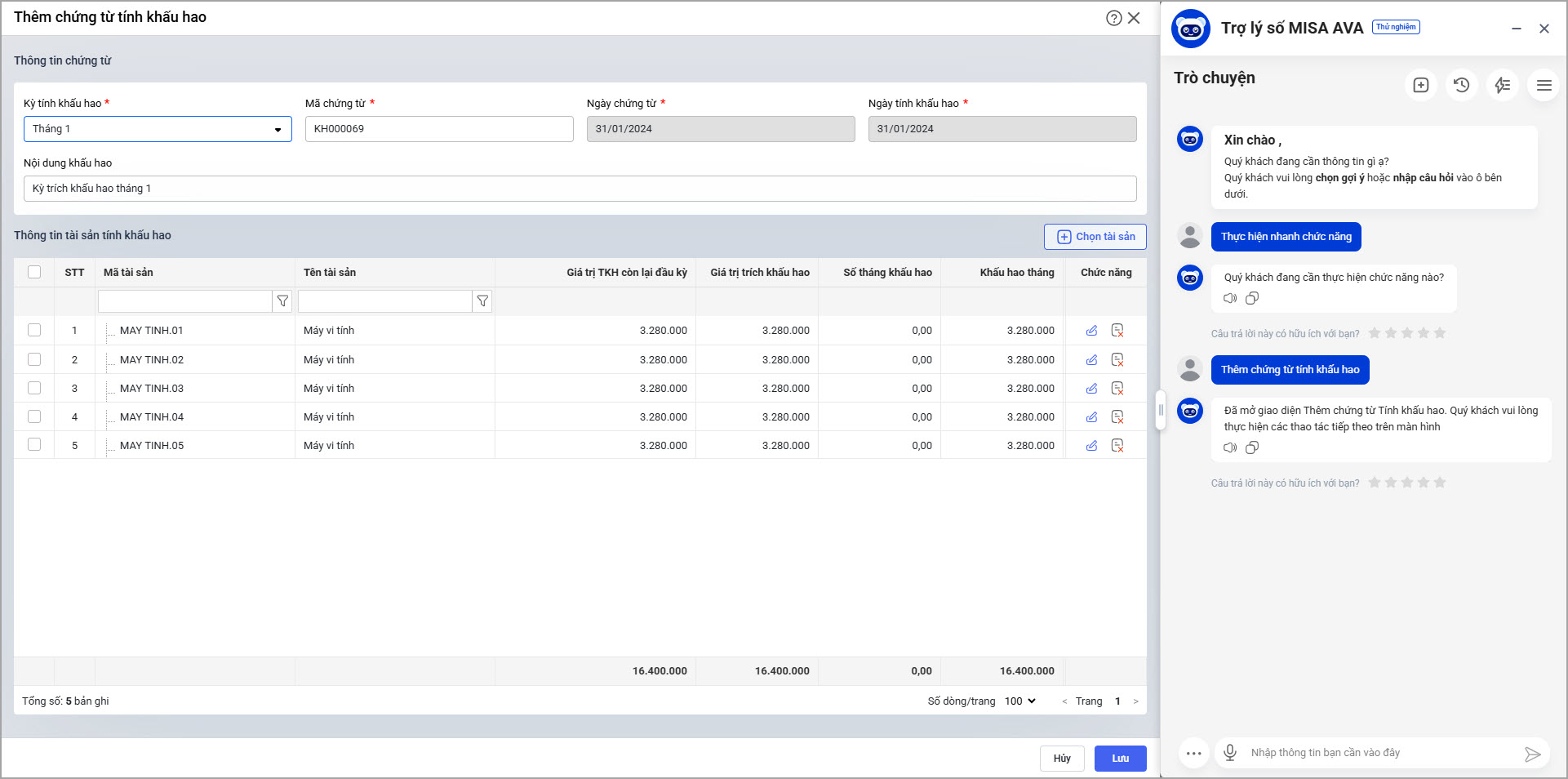
Task: Tick the select-all header checkbox
Action: pyautogui.click(x=34, y=272)
